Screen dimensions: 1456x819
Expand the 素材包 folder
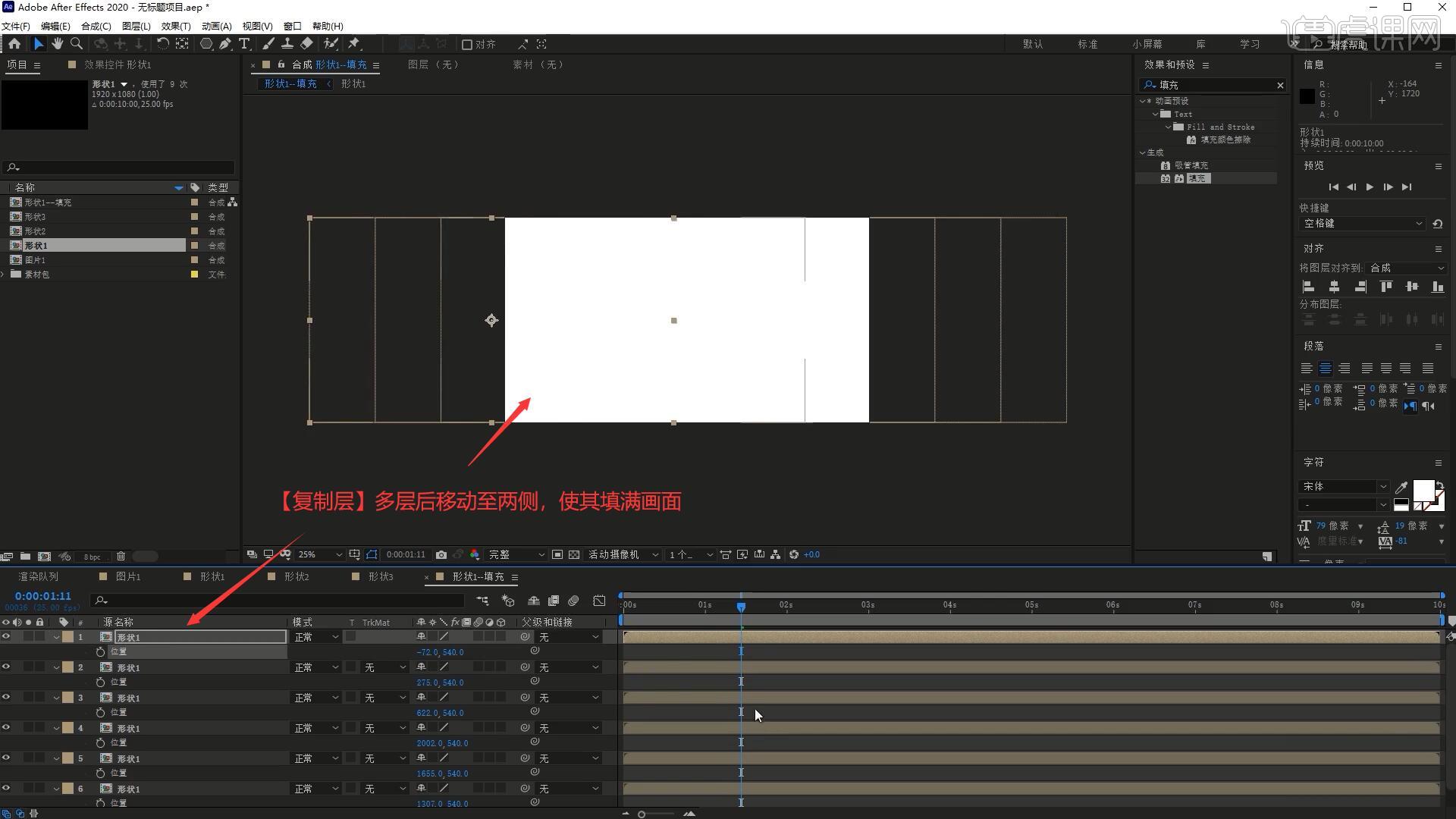[4, 275]
